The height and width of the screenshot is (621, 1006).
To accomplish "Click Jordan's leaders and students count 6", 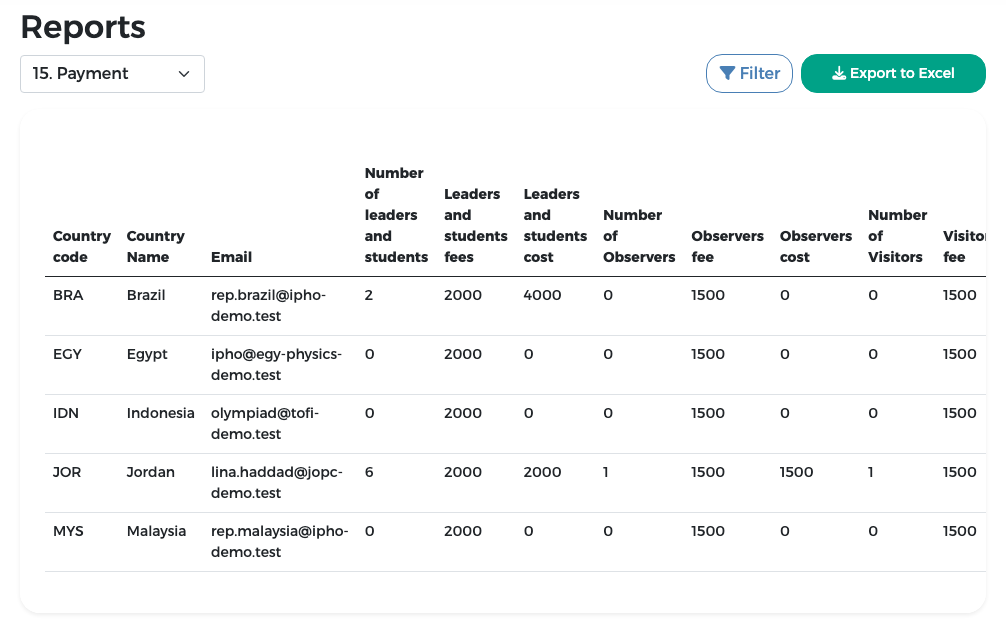I will (x=369, y=472).
